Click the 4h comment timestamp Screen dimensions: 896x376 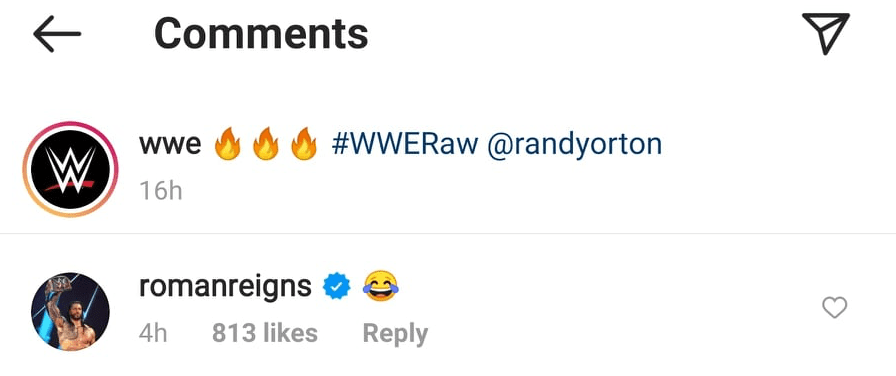coord(153,333)
